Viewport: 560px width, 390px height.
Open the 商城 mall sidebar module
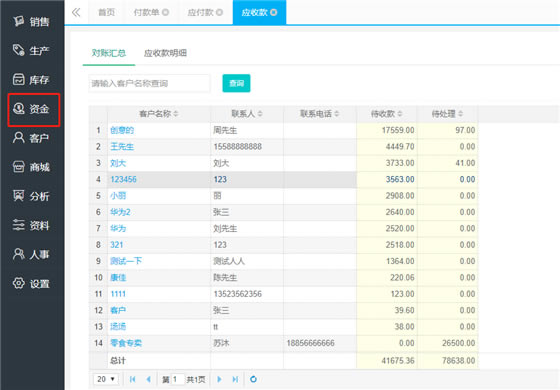[31, 167]
